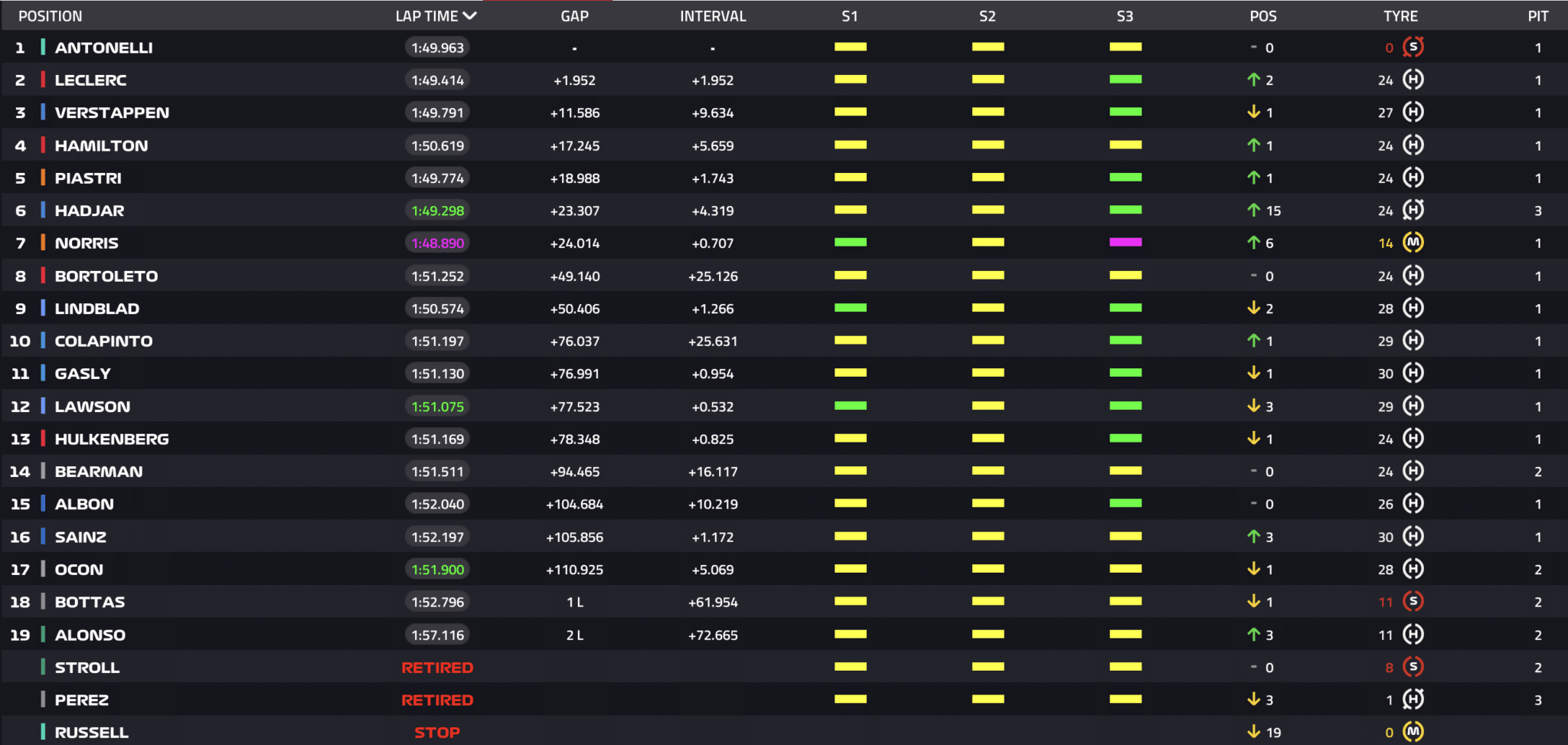The height and width of the screenshot is (745, 1568).
Task: Open Hadjar's green 1:49.298 lap time
Action: pyautogui.click(x=437, y=211)
